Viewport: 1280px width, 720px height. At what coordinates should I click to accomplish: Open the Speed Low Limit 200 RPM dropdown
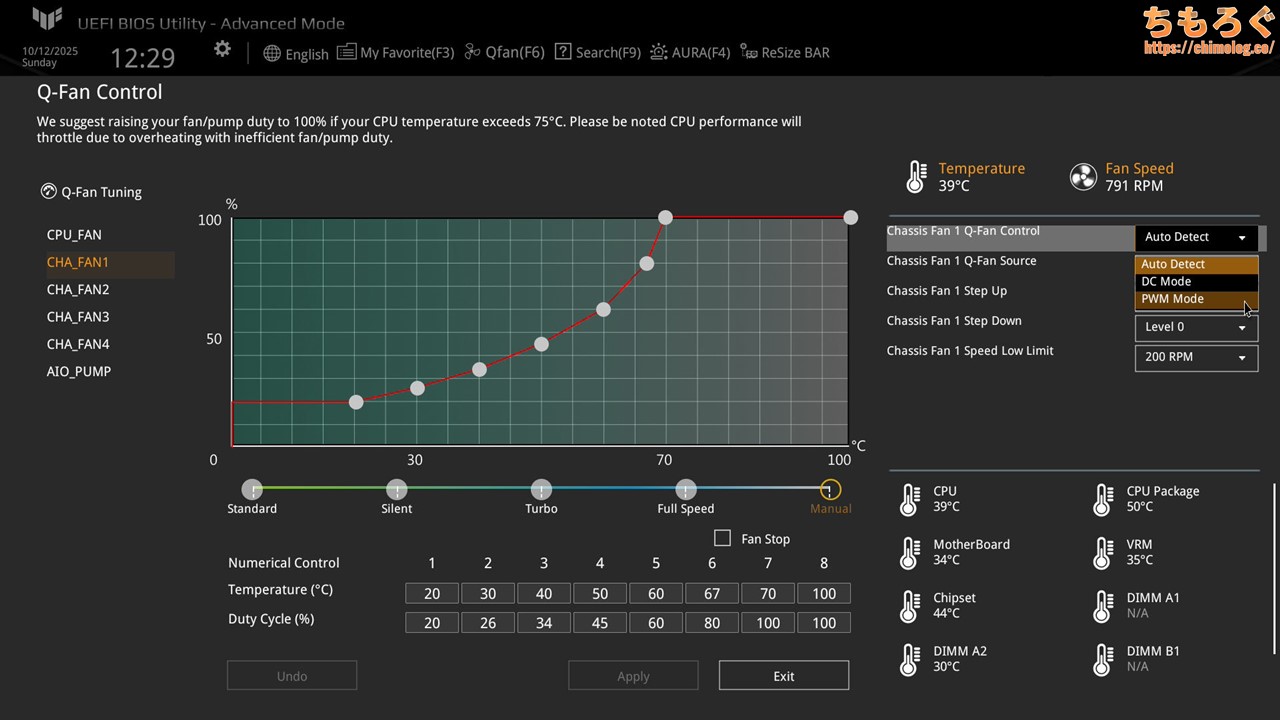point(1195,357)
